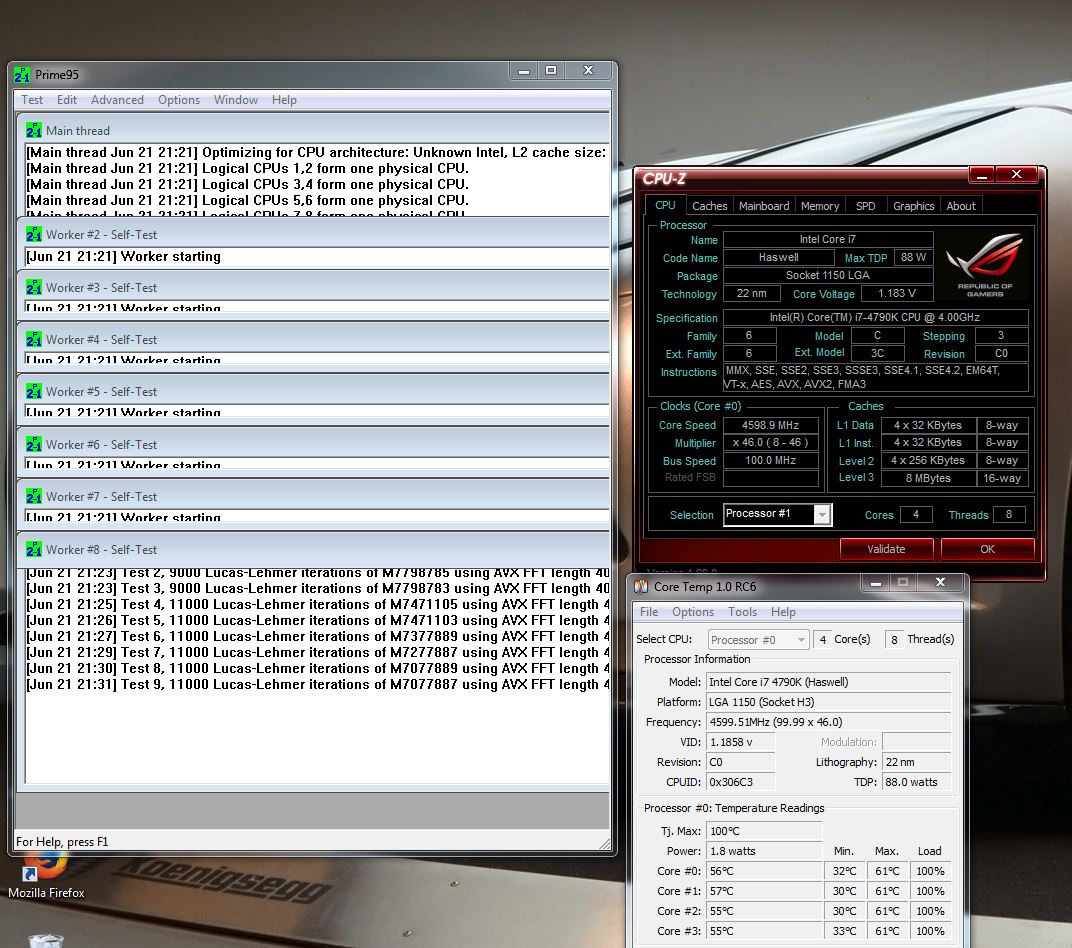Switch to the Memory tab in CPU-Z
The height and width of the screenshot is (948, 1072).
tap(820, 206)
